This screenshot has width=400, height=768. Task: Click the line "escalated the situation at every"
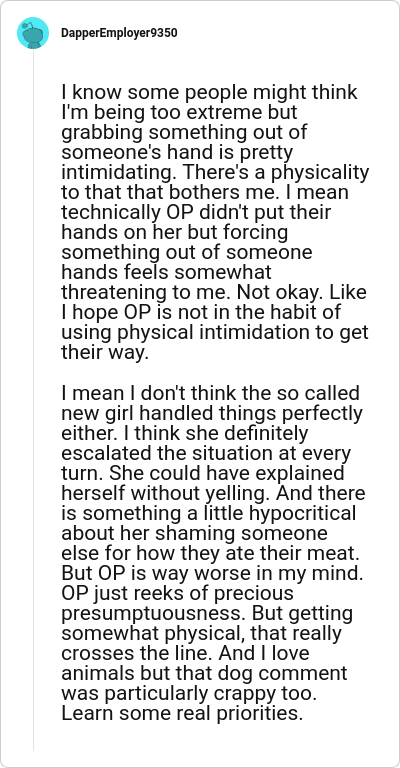tap(206, 454)
